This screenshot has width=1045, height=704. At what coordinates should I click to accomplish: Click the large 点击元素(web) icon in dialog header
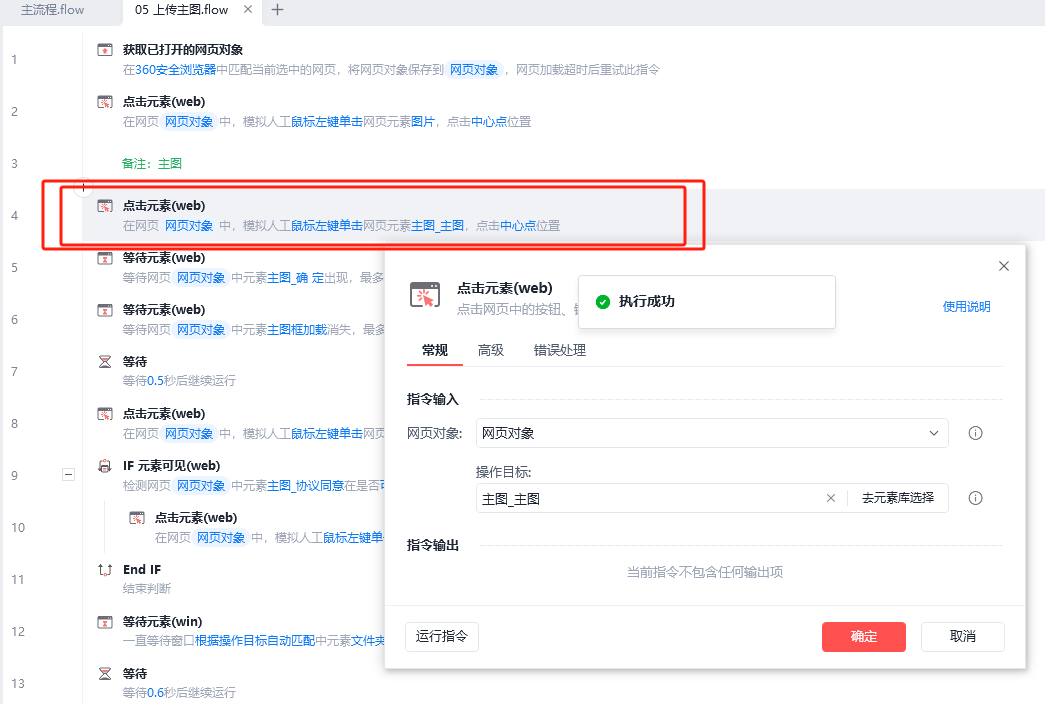(x=425, y=295)
